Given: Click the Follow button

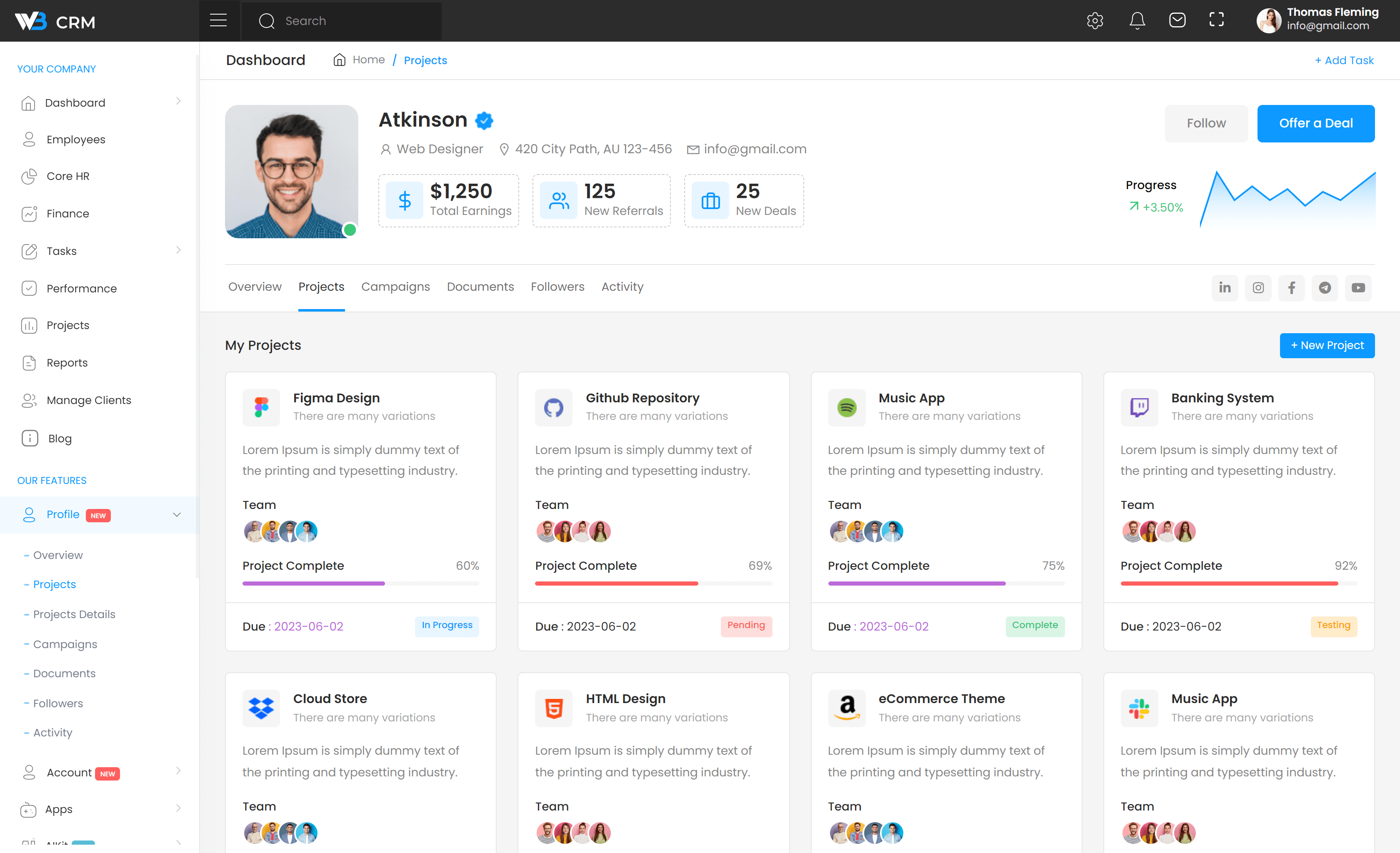Looking at the screenshot, I should click(1206, 123).
